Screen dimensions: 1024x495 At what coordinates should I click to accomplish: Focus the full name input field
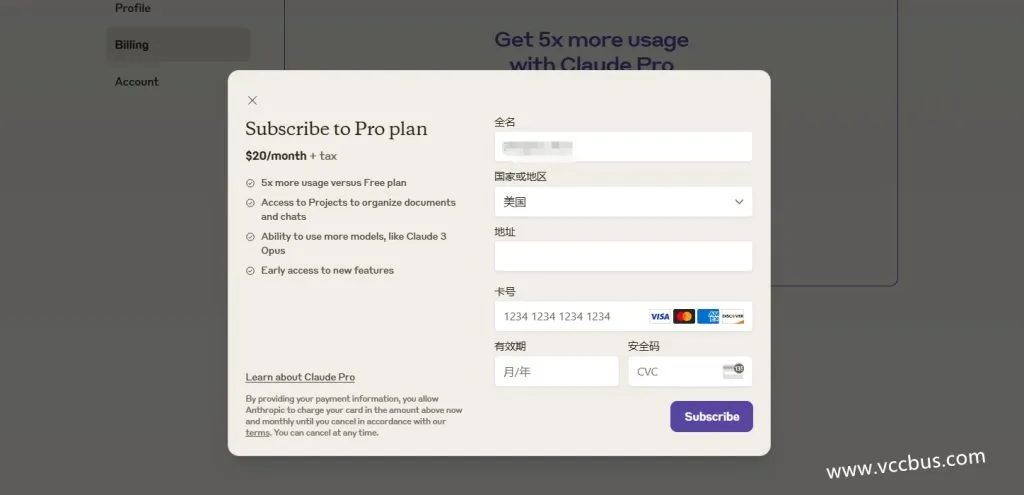(x=623, y=147)
